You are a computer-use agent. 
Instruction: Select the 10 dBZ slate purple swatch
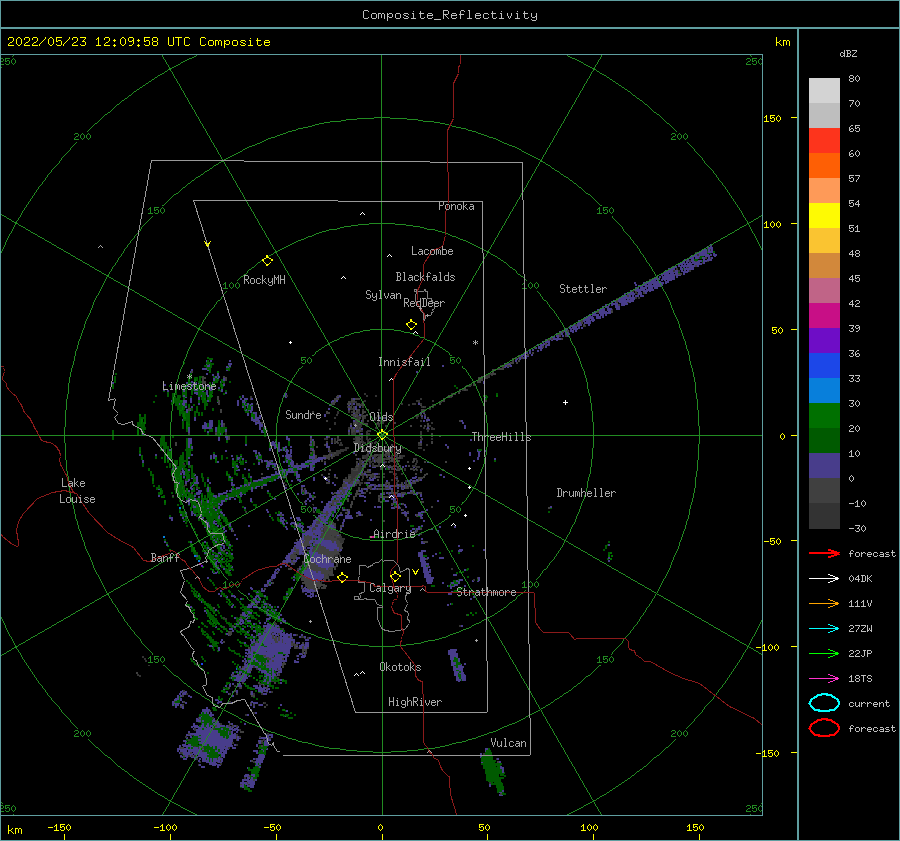tap(824, 466)
